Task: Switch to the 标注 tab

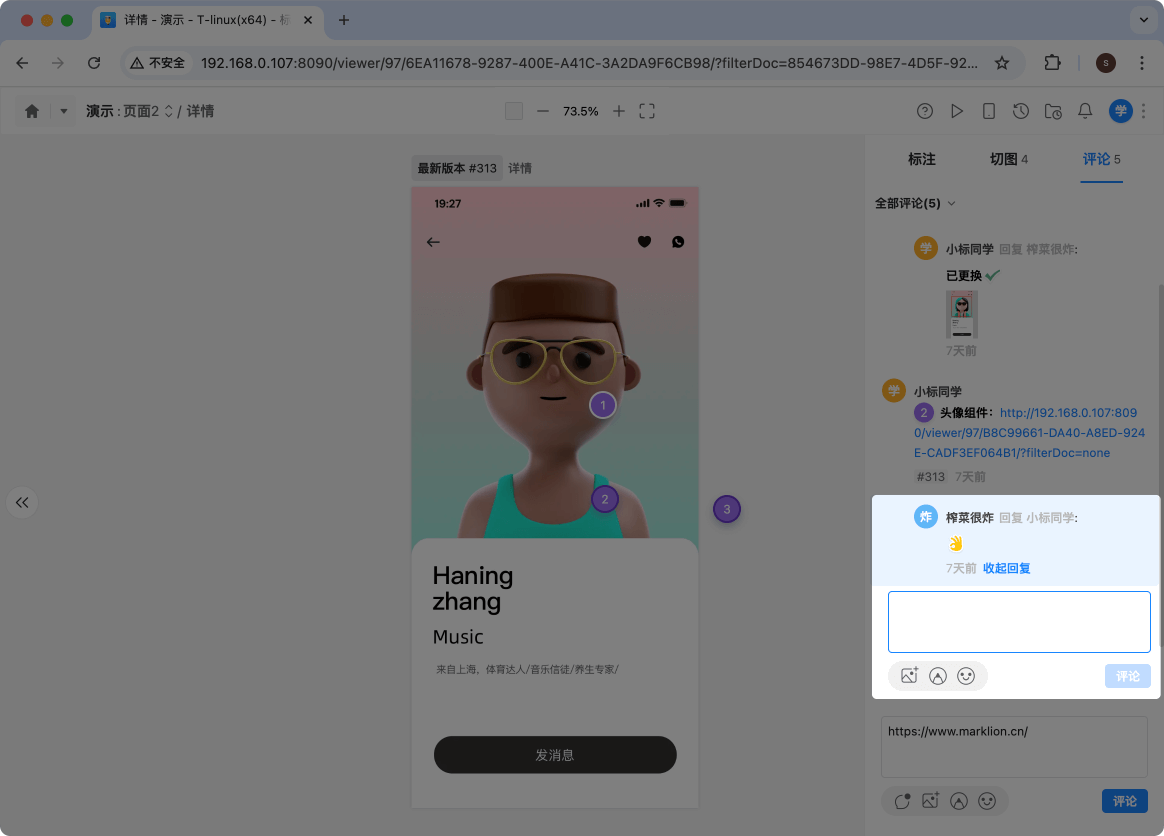Action: point(921,159)
